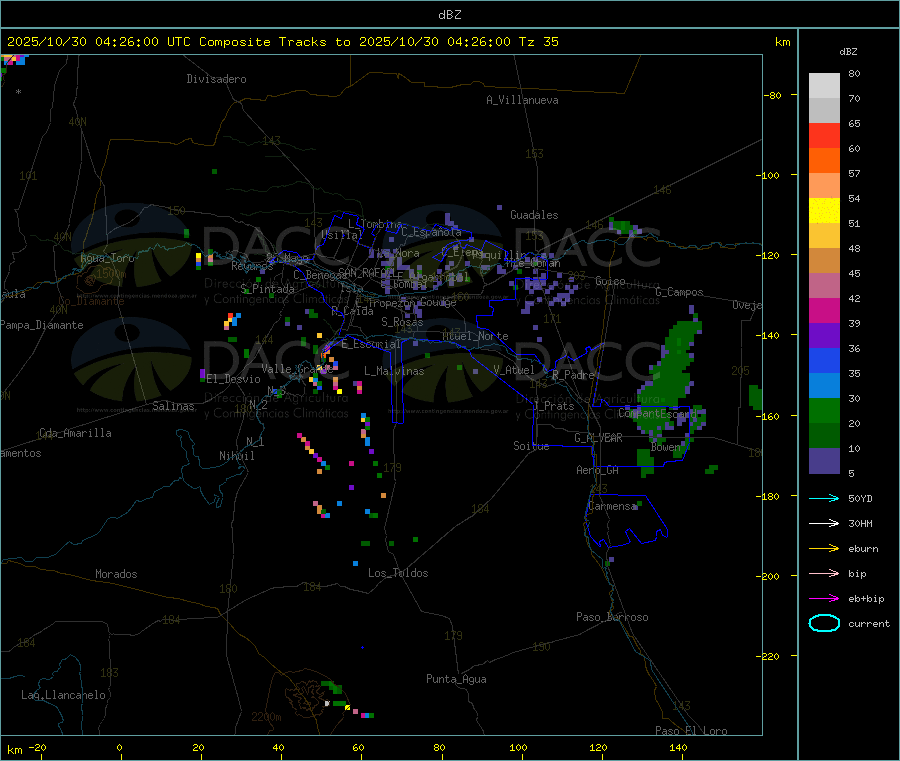This screenshot has width=900, height=761.
Task: Click the purple 36-39 dBZ legend swatch
Action: 824,336
